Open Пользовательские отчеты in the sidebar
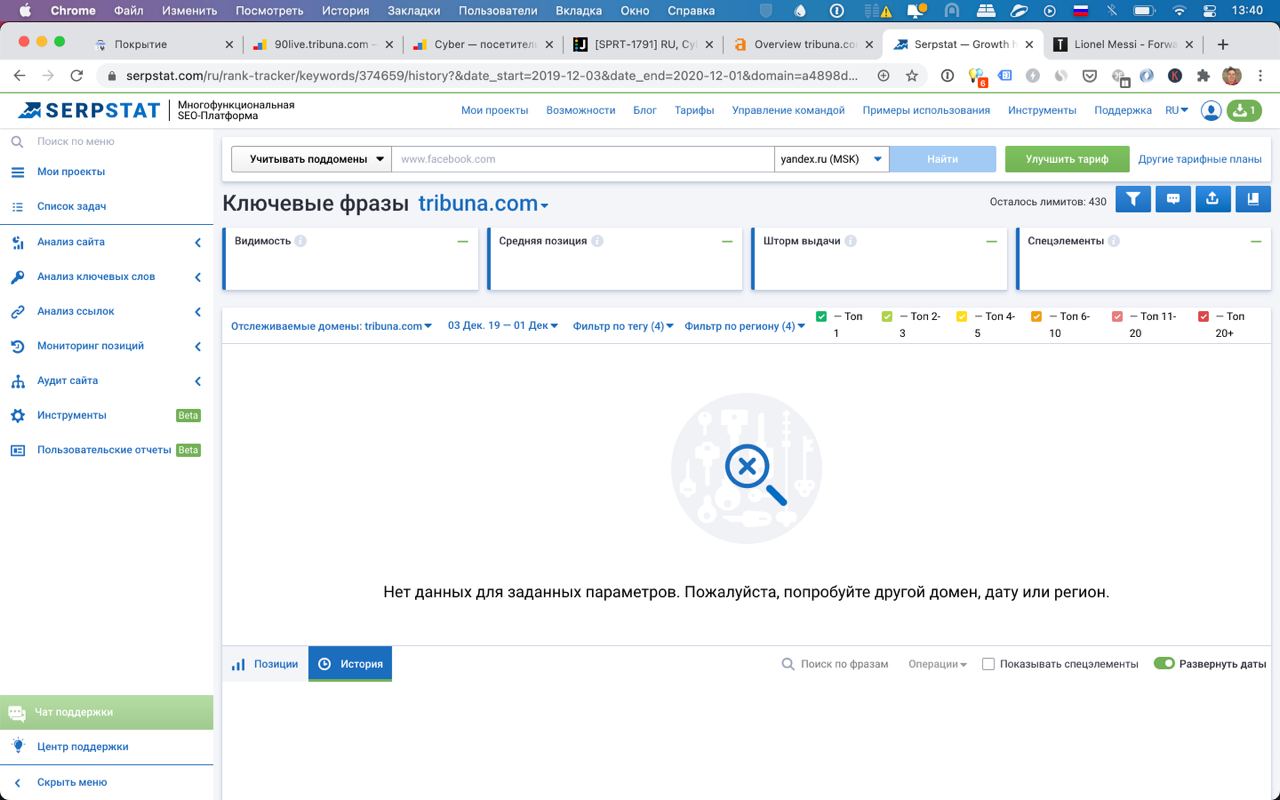The width and height of the screenshot is (1280, 800). [x=104, y=450]
